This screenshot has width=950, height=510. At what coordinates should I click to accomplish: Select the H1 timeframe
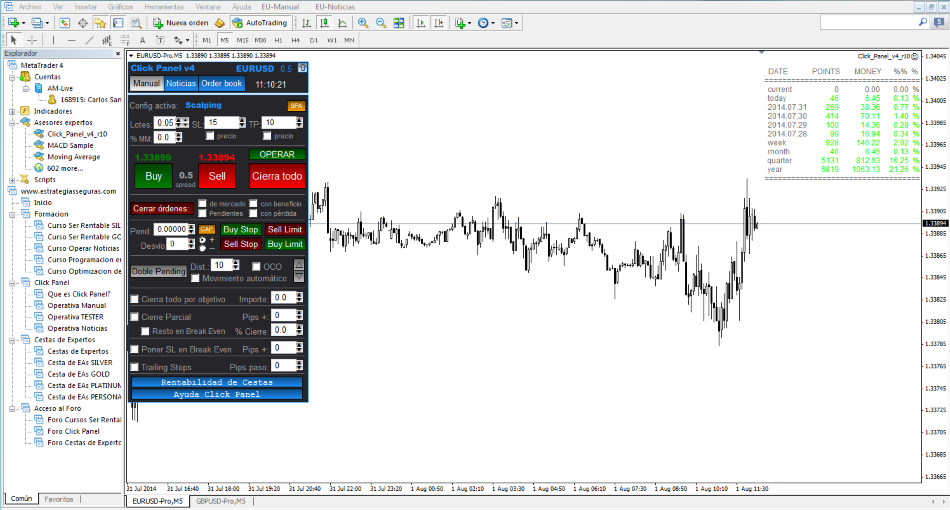coord(278,40)
